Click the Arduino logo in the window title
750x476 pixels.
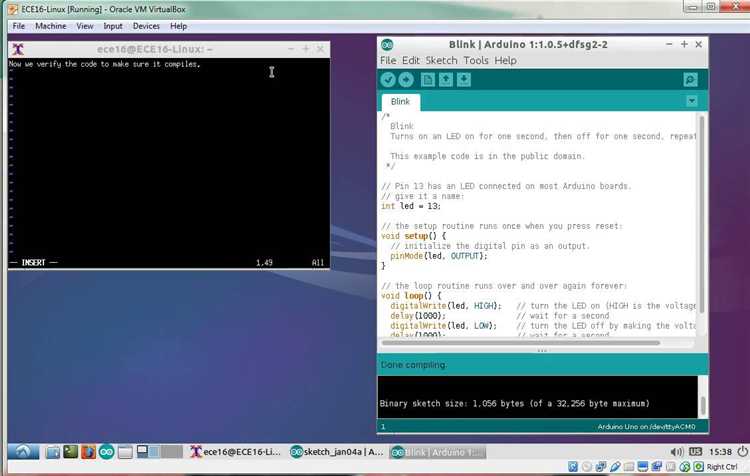tap(387, 45)
